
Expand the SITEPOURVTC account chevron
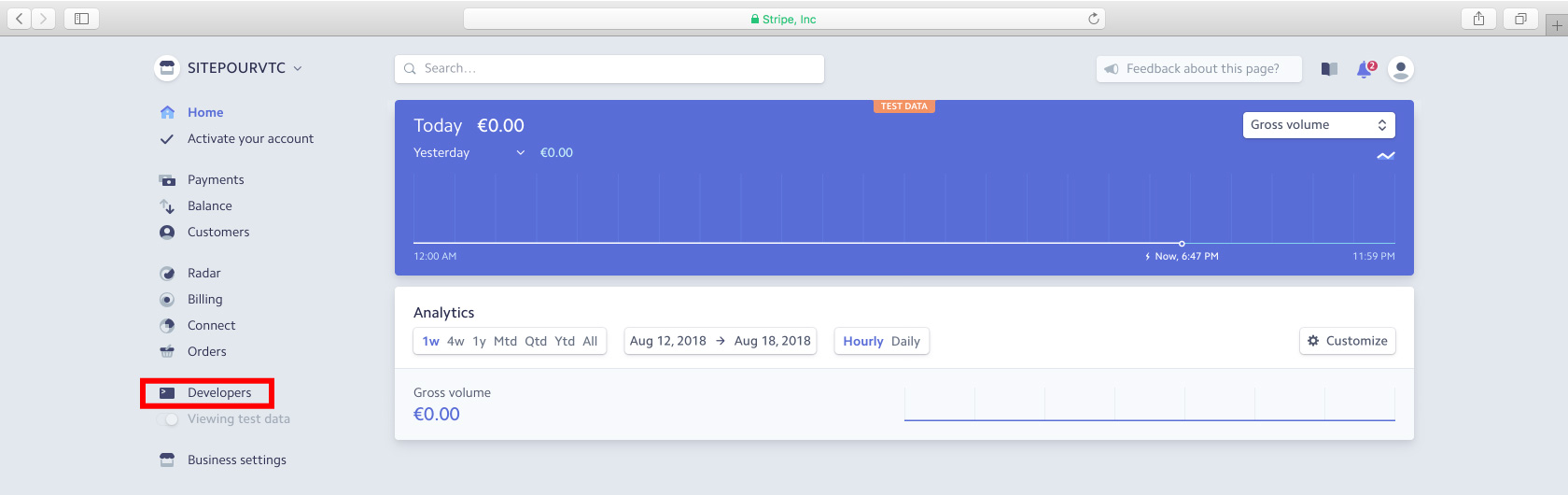point(298,68)
